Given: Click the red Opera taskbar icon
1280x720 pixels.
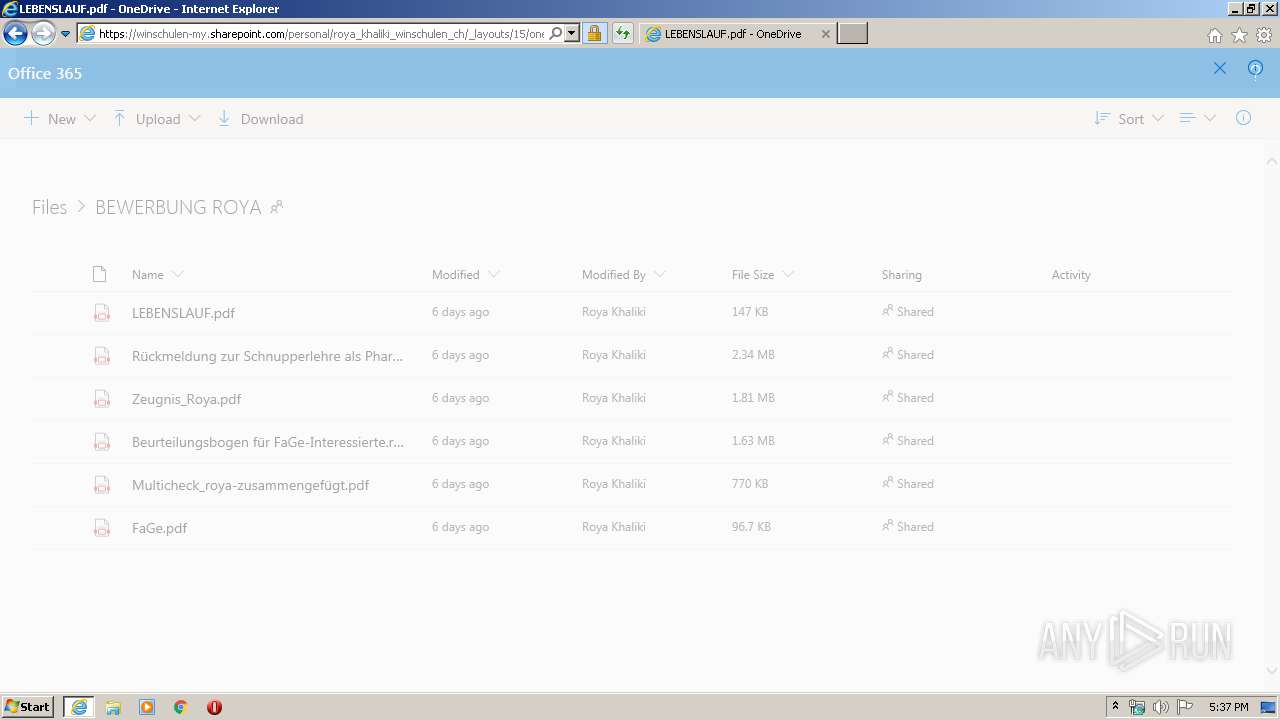Looking at the screenshot, I should click(214, 707).
